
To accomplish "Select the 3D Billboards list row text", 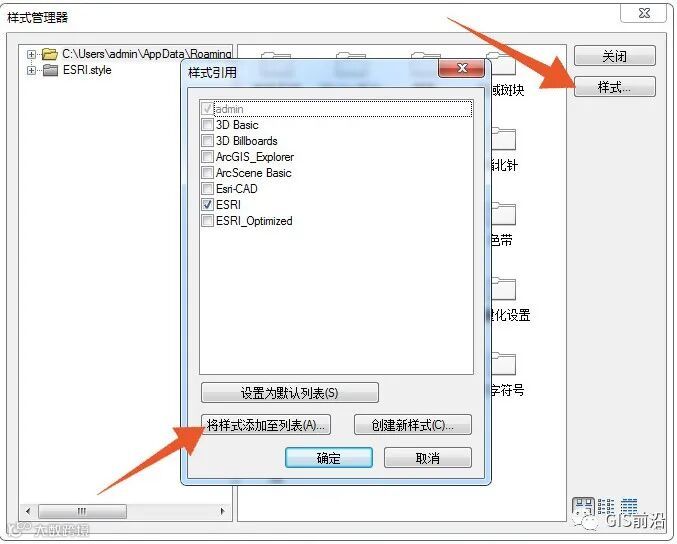I will [x=247, y=141].
